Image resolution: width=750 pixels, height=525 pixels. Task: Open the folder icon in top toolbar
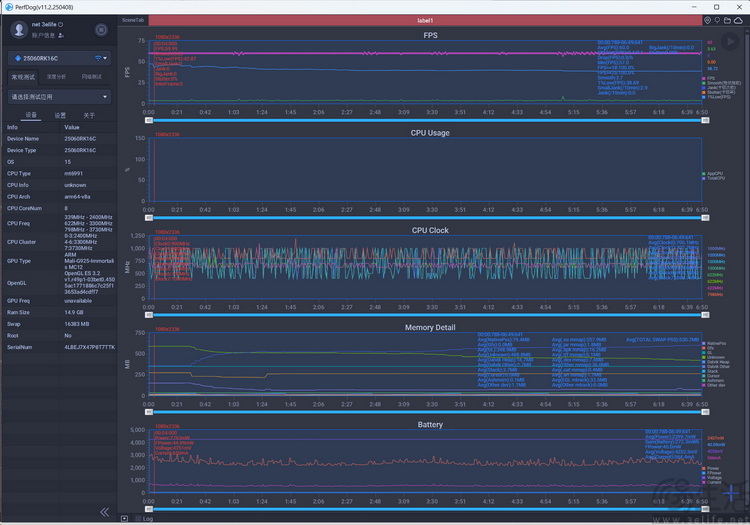[727, 20]
